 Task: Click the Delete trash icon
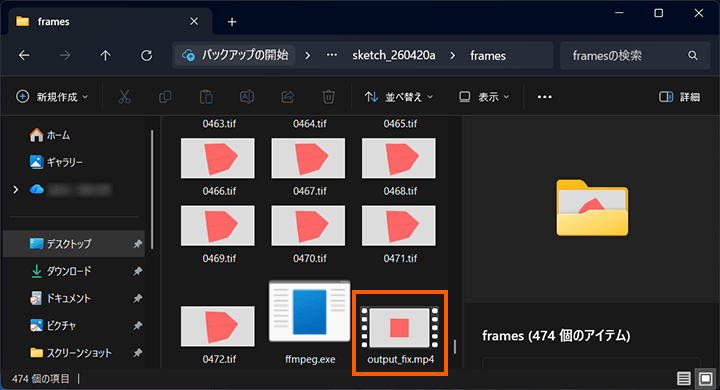tap(328, 96)
